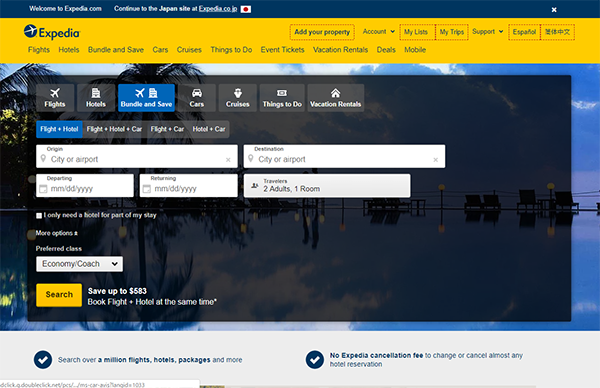
Task: Open Flights in the top navigation
Action: pyautogui.click(x=39, y=50)
